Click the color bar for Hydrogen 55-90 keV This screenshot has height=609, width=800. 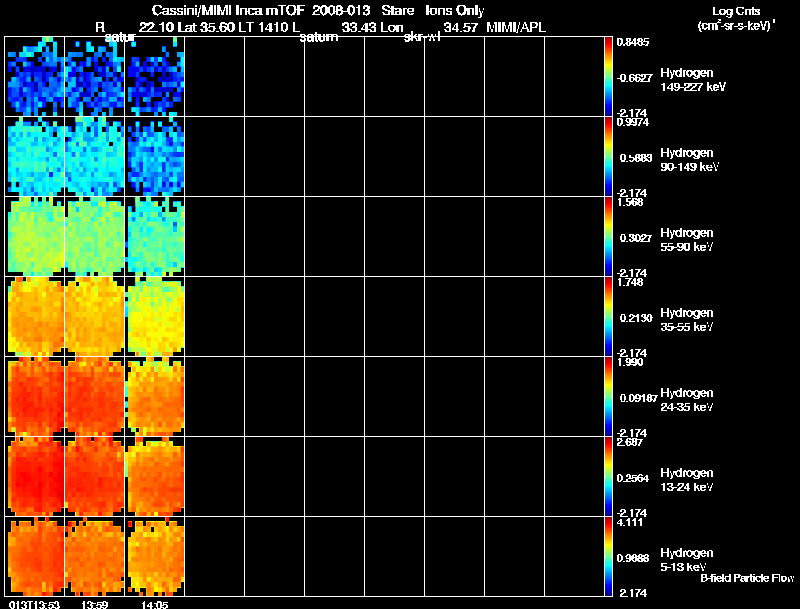(609, 237)
